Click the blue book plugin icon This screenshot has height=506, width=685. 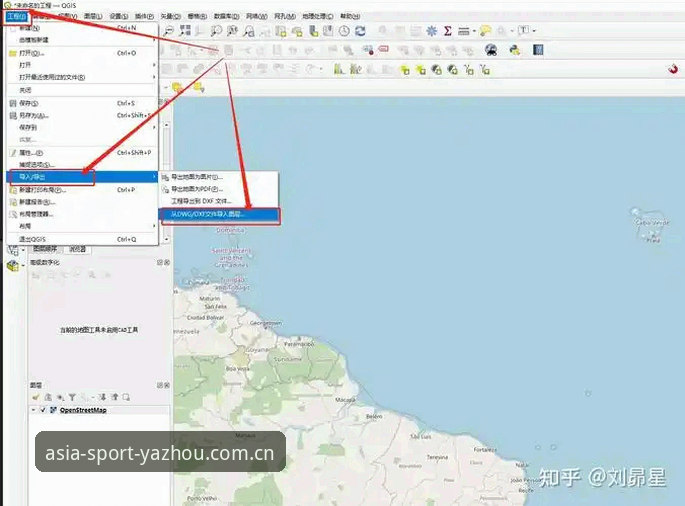538,50
